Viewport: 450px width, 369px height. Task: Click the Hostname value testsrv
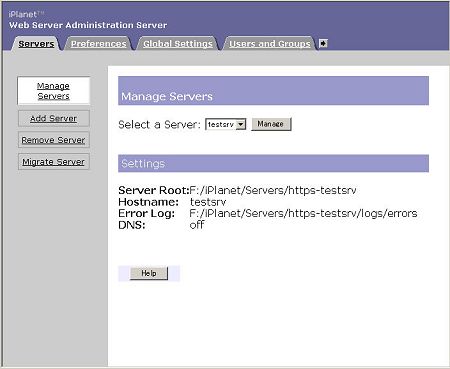[x=208, y=202]
